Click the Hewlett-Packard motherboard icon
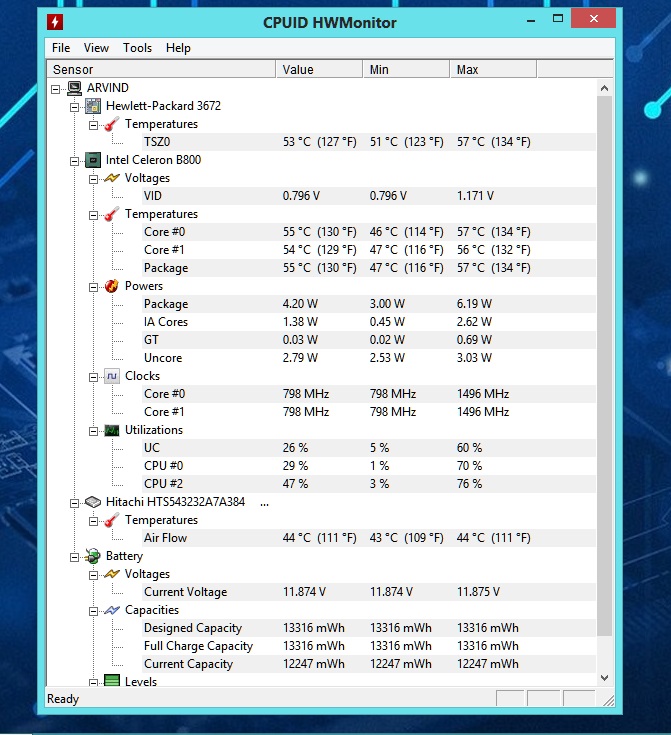This screenshot has height=735, width=671. coord(93,106)
